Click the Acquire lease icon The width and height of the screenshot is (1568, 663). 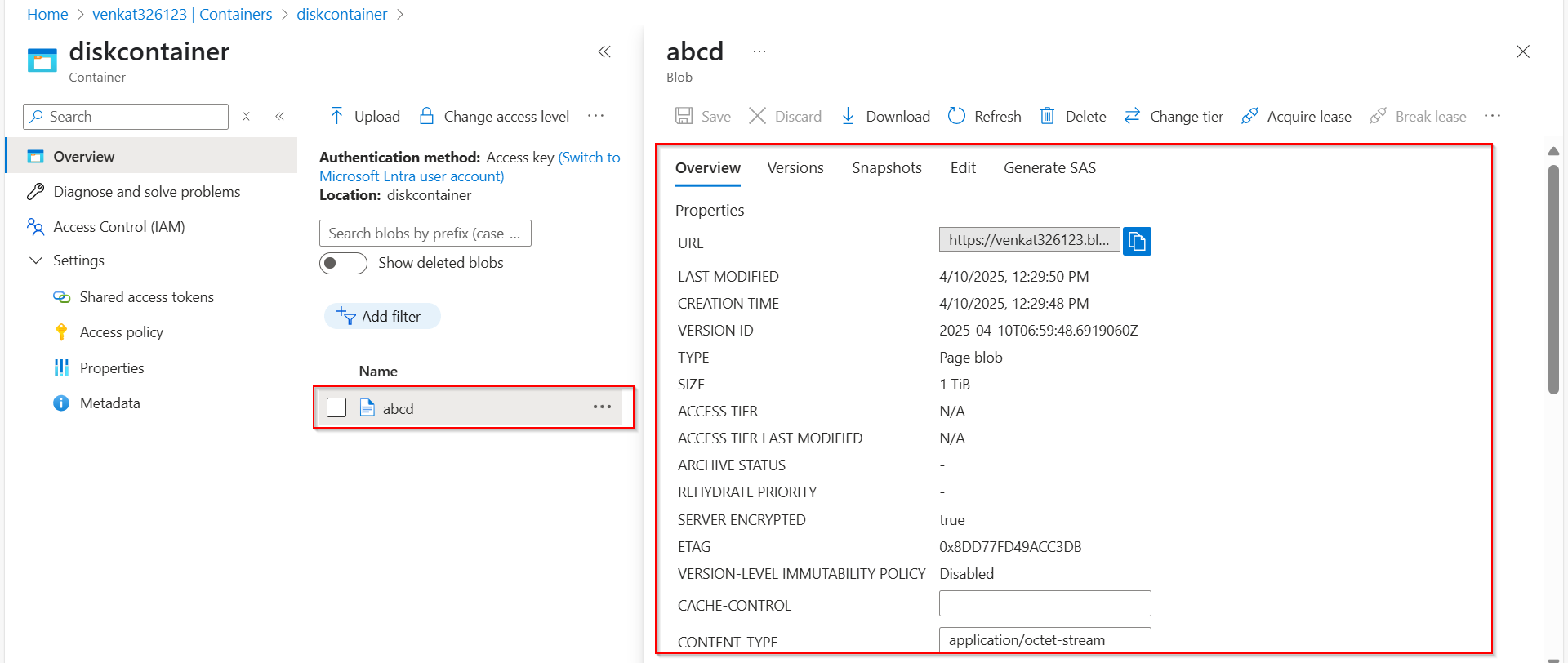pyautogui.click(x=1249, y=116)
